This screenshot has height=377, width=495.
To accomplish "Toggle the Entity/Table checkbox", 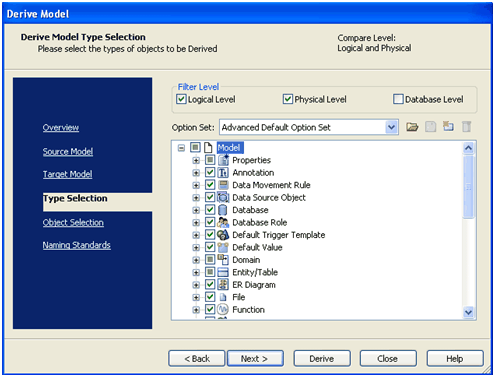I will [210, 272].
